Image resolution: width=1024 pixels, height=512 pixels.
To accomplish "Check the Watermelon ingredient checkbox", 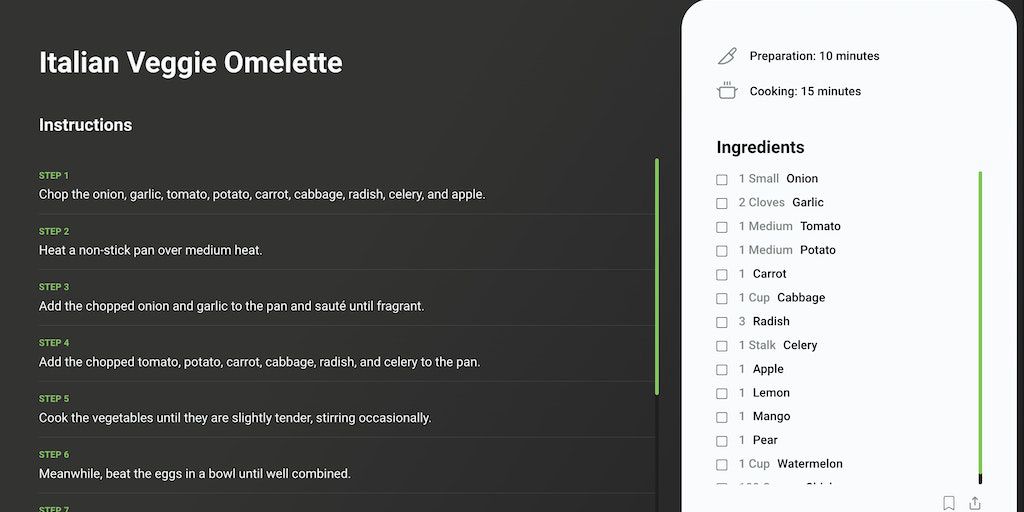I will click(x=722, y=464).
